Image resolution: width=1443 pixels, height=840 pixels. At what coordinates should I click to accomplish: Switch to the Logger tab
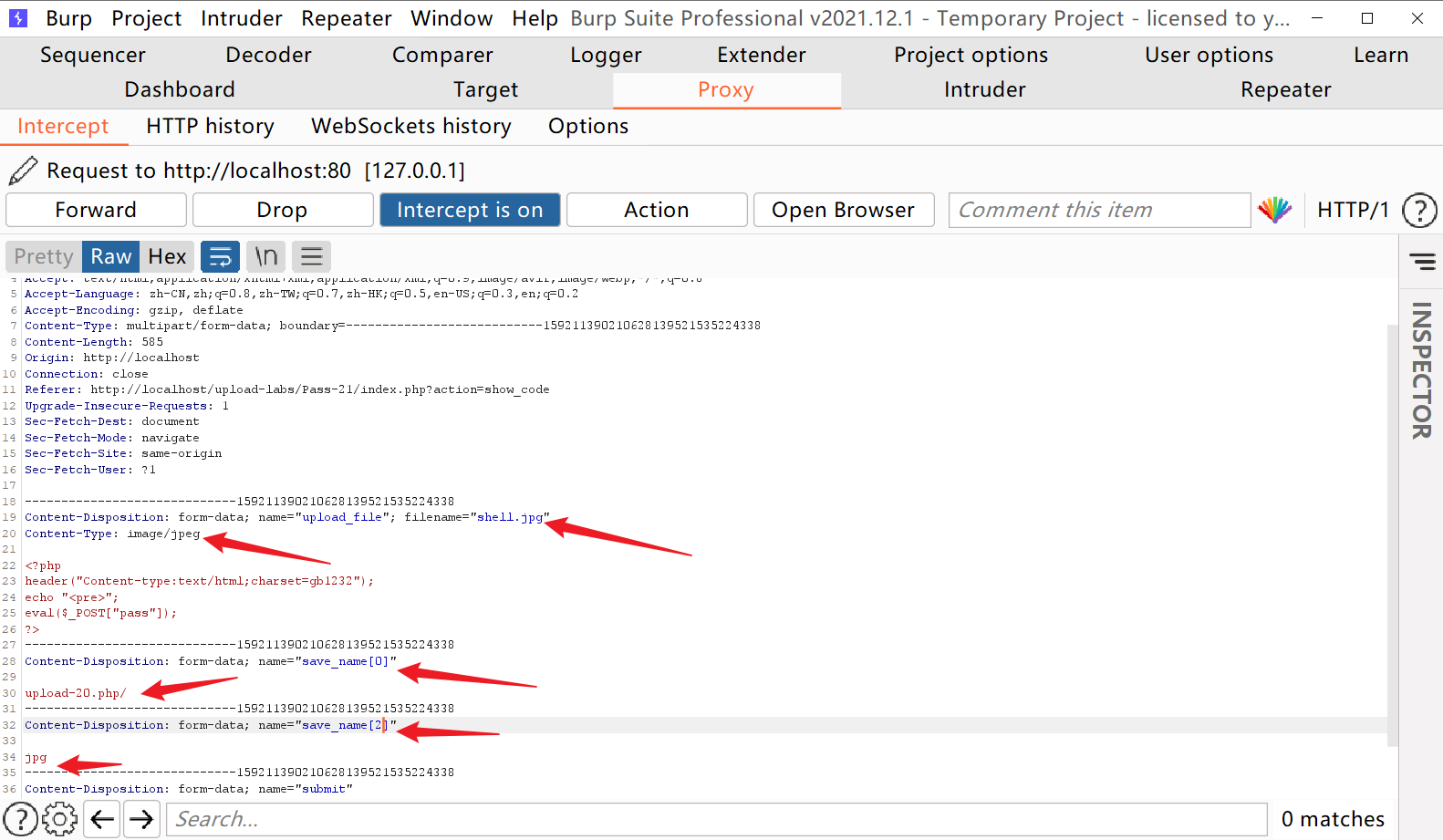tap(606, 55)
